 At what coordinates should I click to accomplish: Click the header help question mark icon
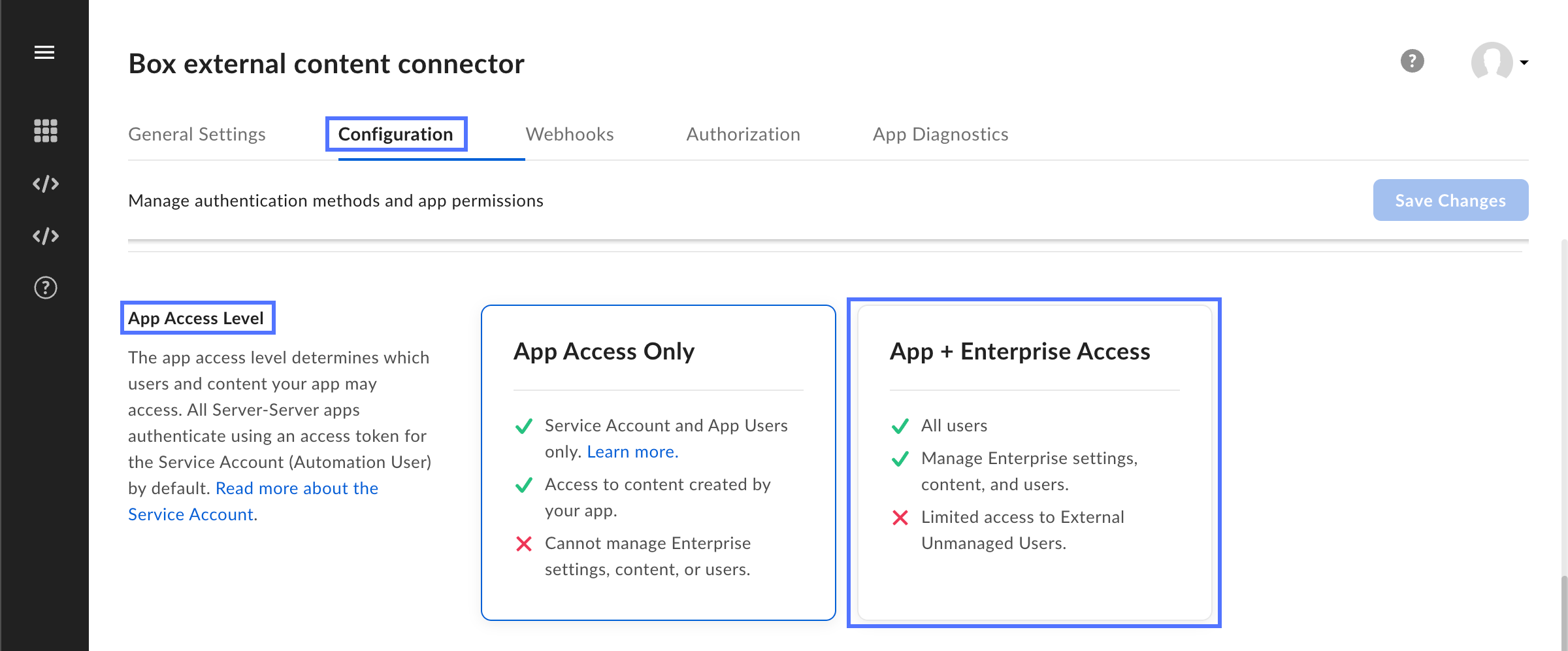(x=1412, y=61)
